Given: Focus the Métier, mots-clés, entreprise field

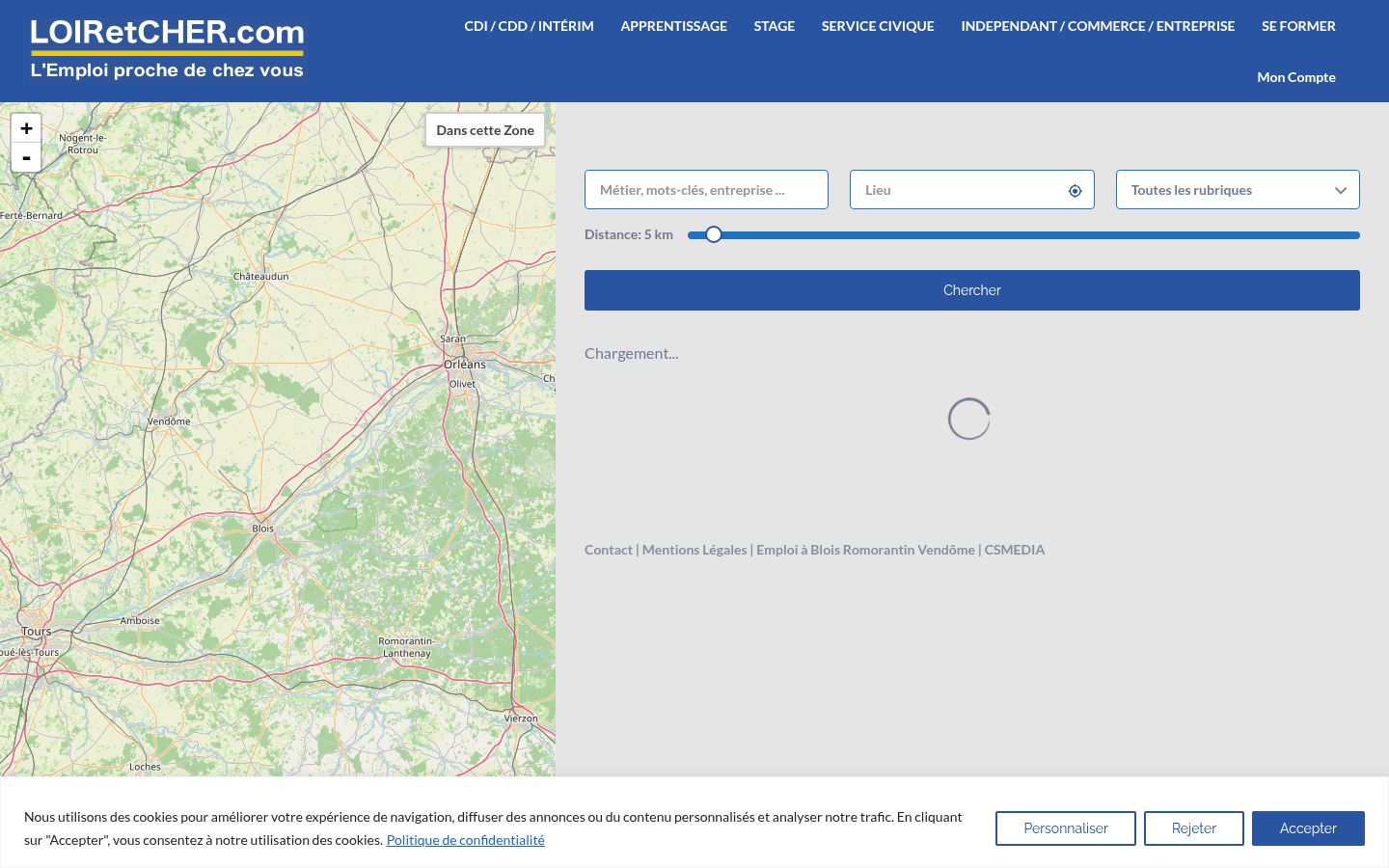Looking at the screenshot, I should (x=706, y=190).
